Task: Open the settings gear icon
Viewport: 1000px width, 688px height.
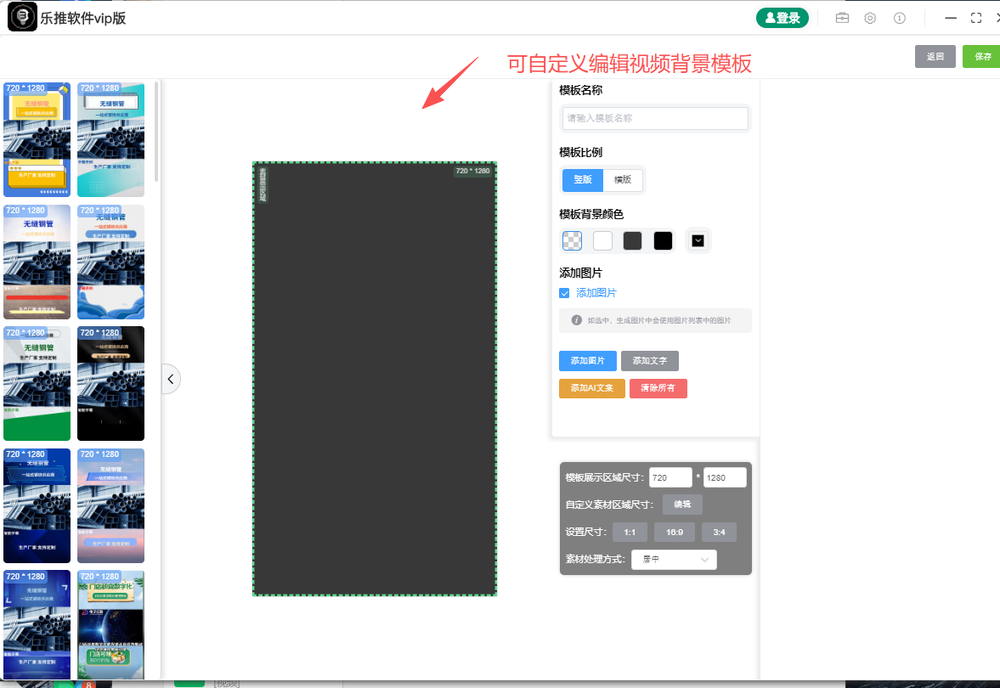Action: [869, 17]
